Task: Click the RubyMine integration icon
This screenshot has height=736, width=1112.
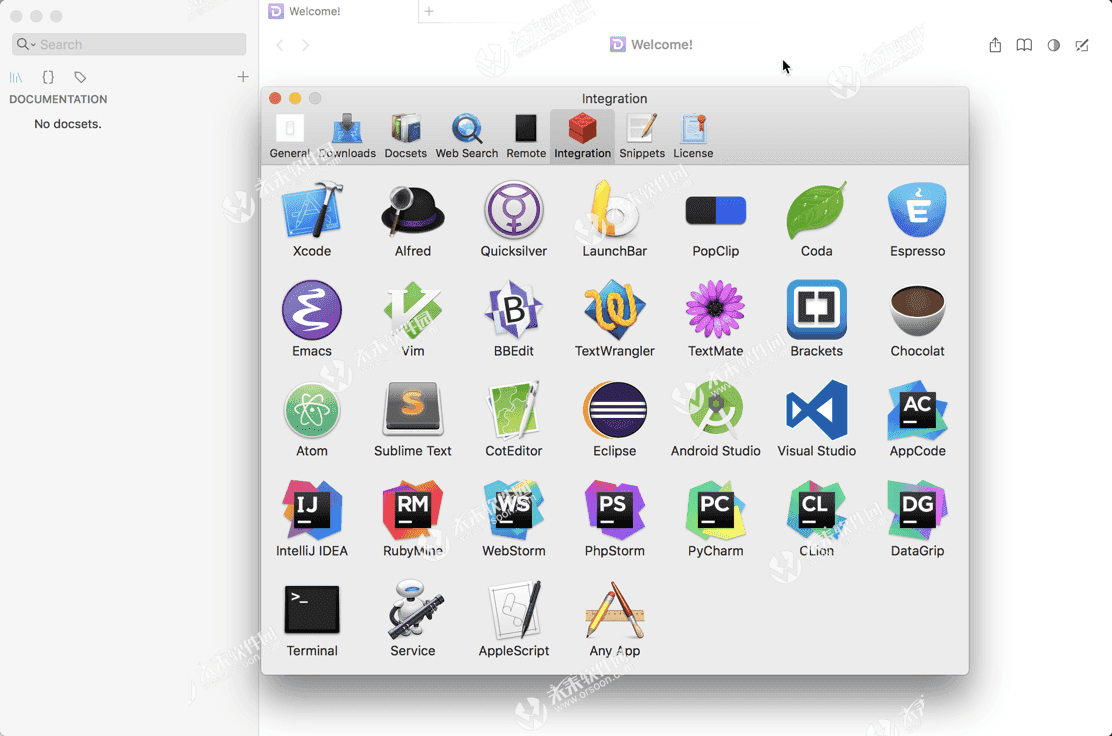Action: pyautogui.click(x=413, y=510)
